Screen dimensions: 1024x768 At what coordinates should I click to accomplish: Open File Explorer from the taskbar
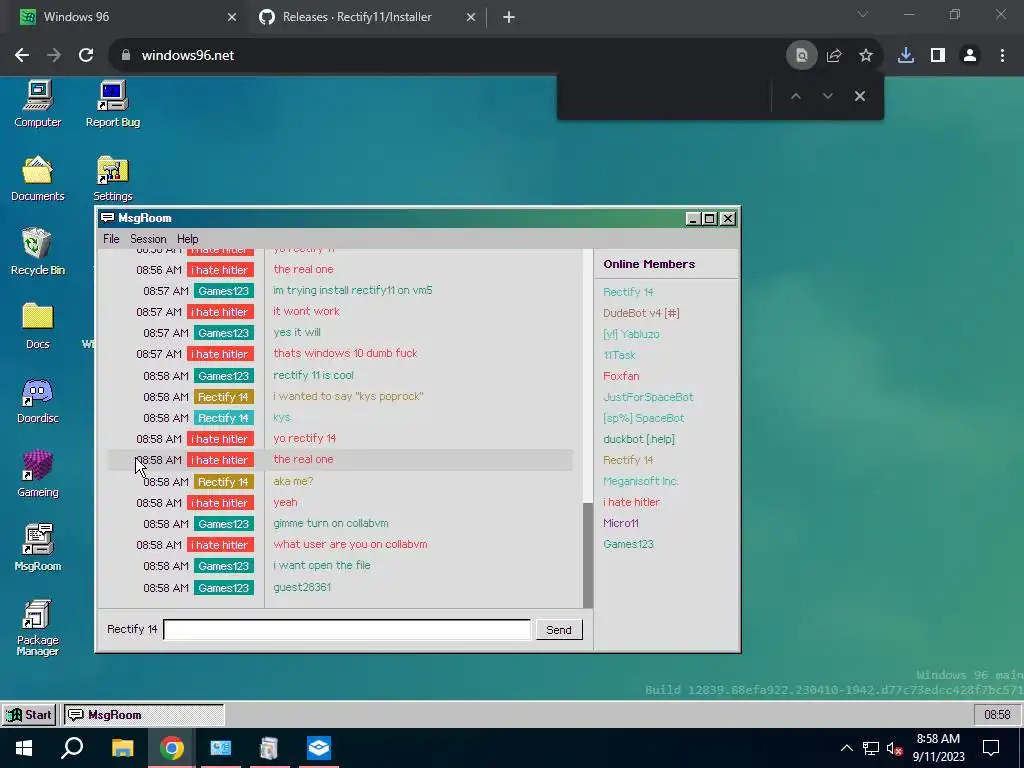tap(122, 748)
